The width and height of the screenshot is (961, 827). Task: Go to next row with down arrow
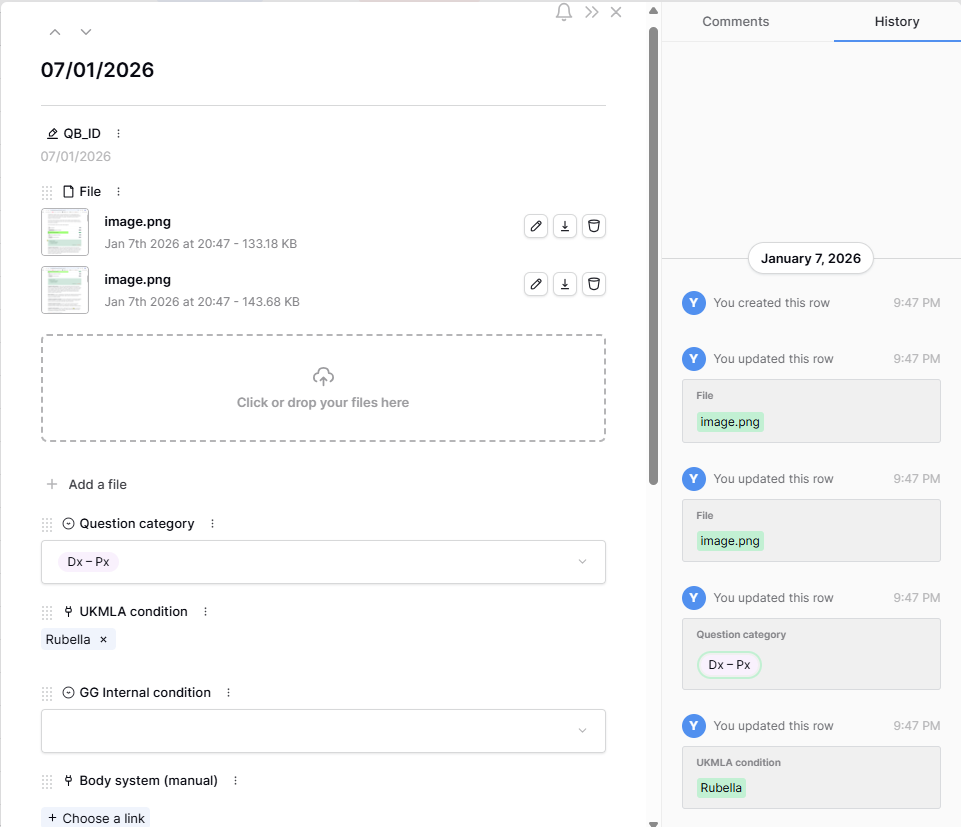coord(86,32)
